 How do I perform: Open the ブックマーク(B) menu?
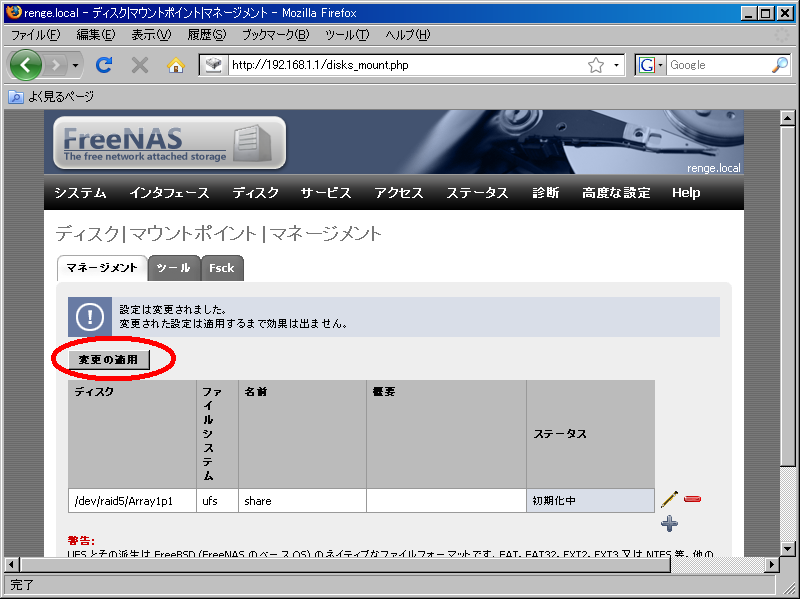(276, 35)
